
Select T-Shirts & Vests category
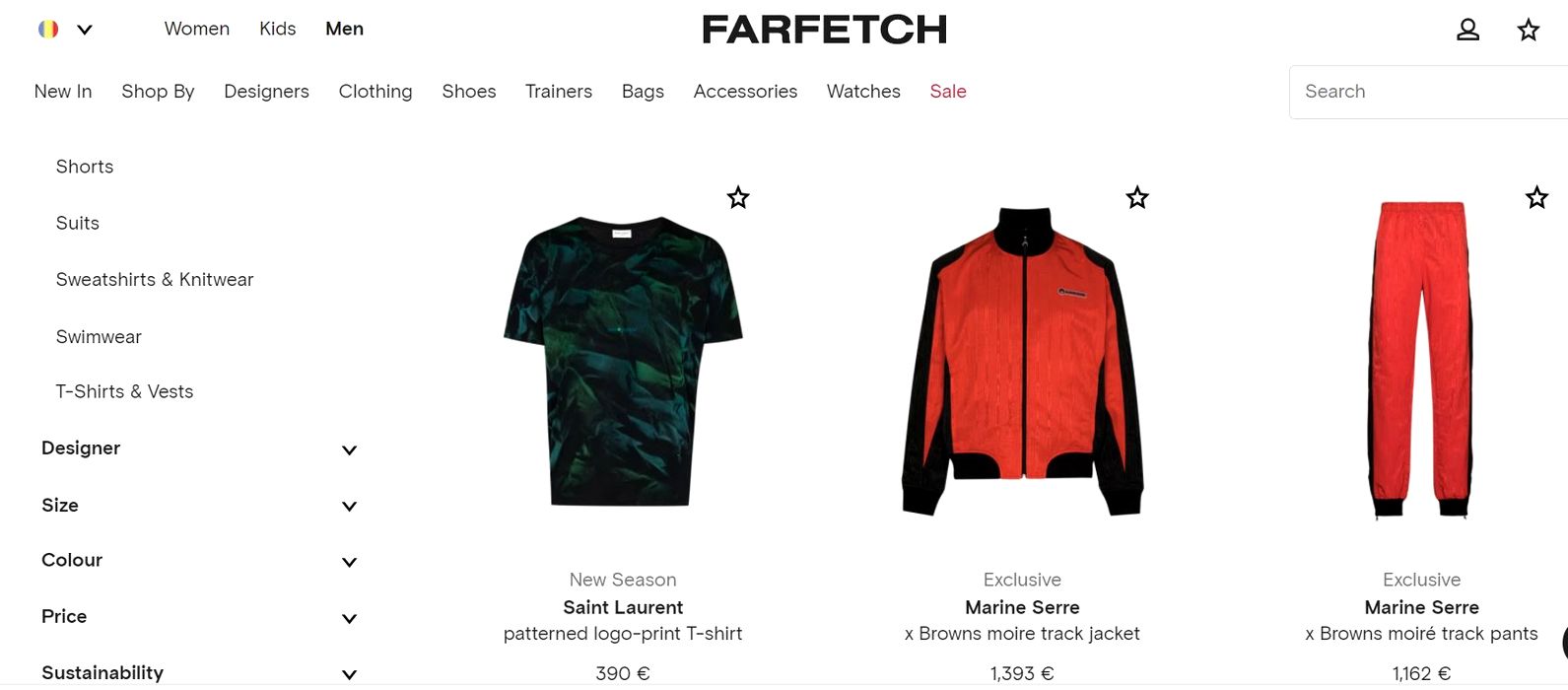click(x=124, y=392)
